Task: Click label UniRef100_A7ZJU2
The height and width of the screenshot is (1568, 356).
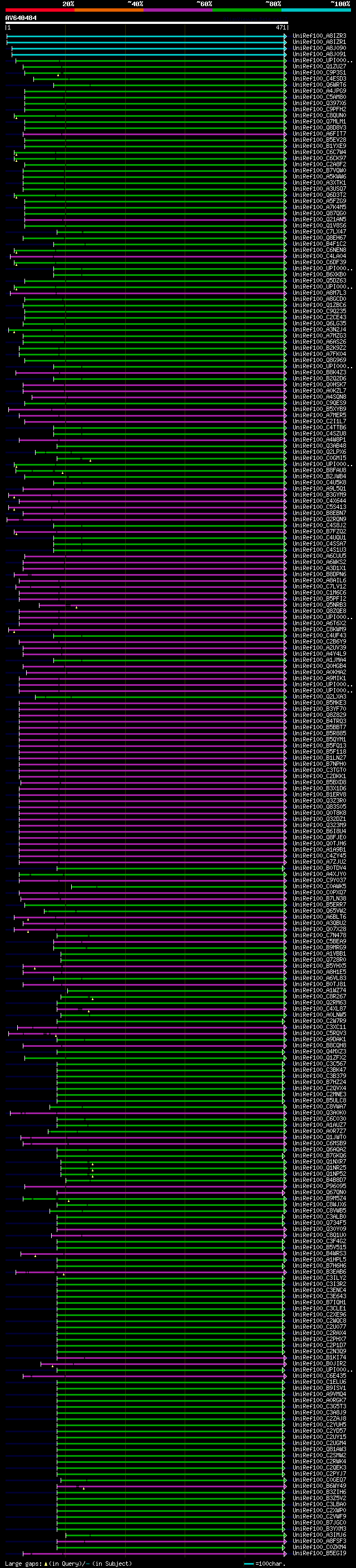Action: click(319, 861)
